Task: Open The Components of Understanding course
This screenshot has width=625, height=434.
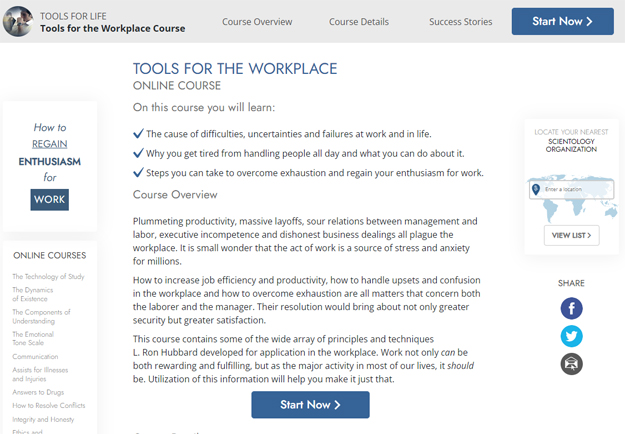Action: point(41,315)
